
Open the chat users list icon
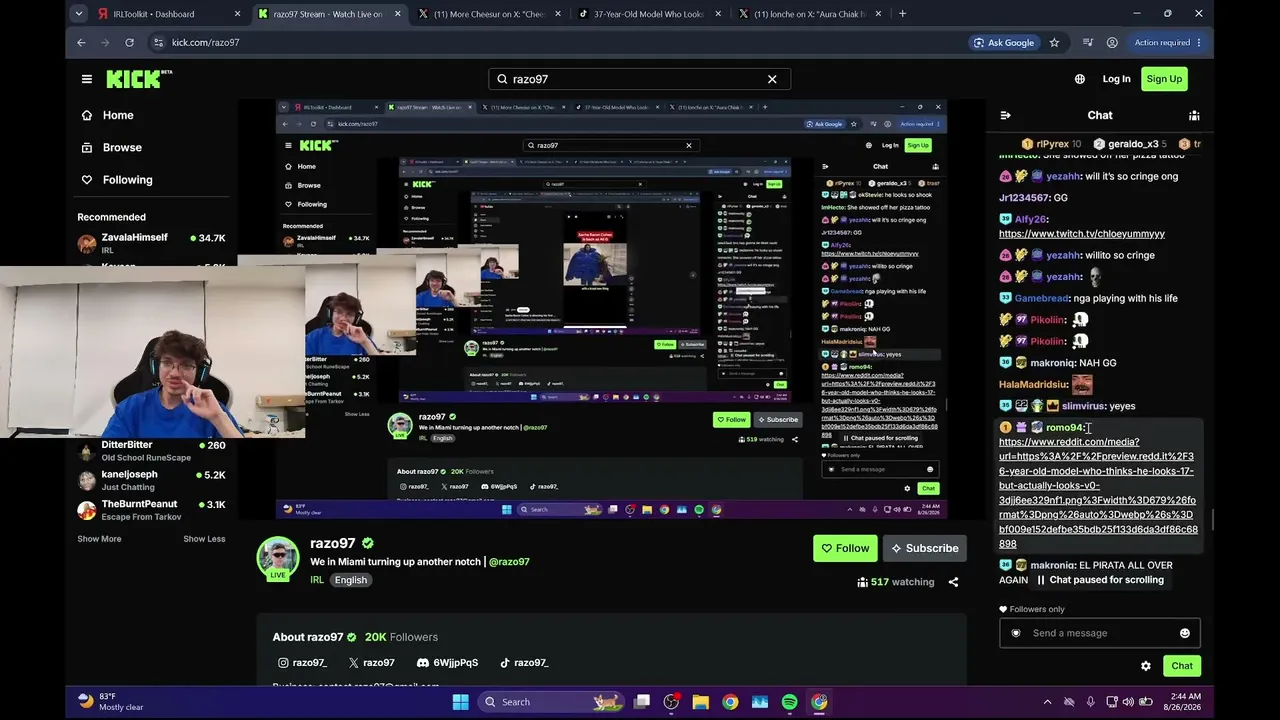tap(1194, 115)
